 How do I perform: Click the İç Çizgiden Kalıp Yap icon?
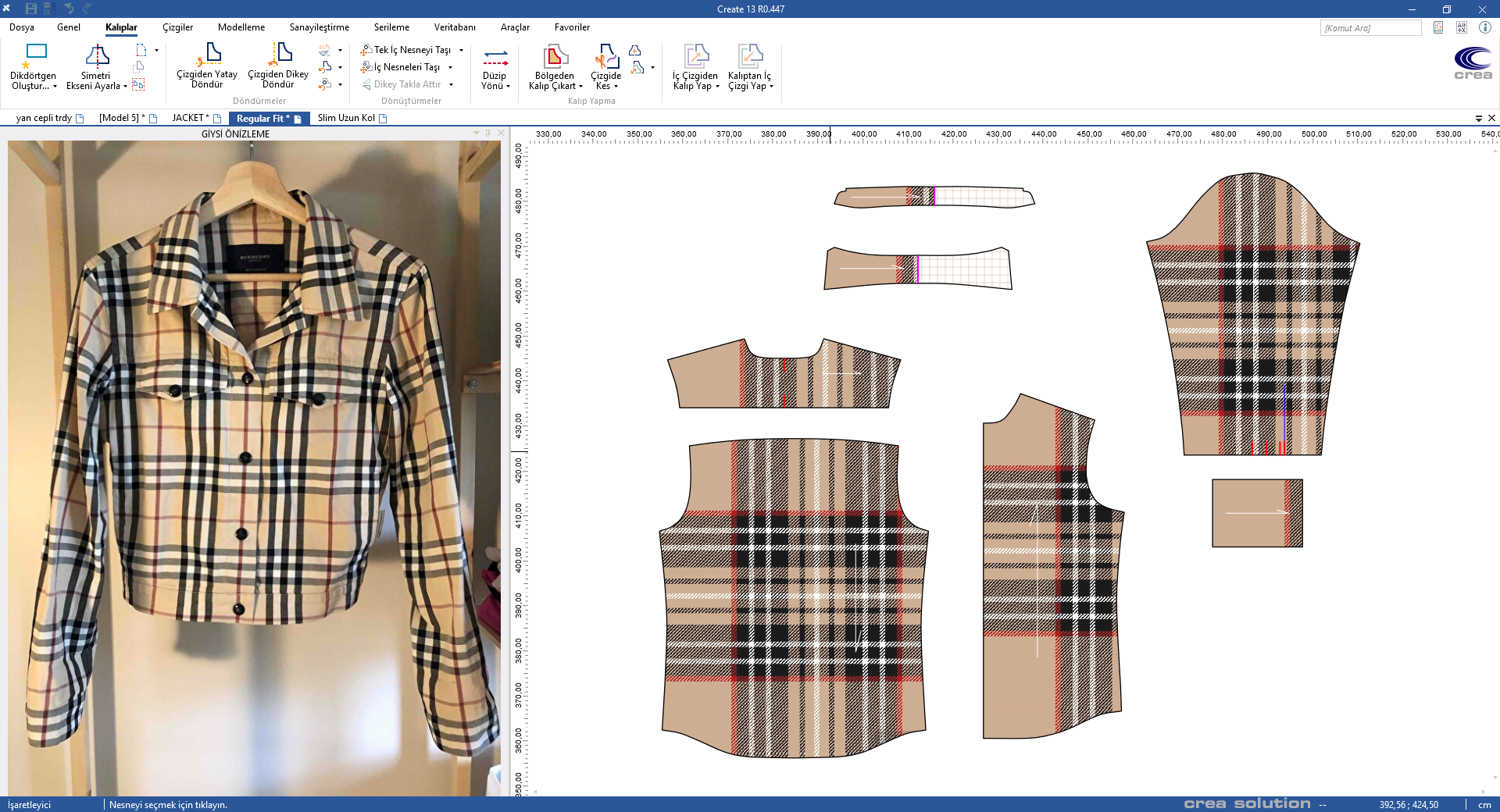pyautogui.click(x=695, y=56)
